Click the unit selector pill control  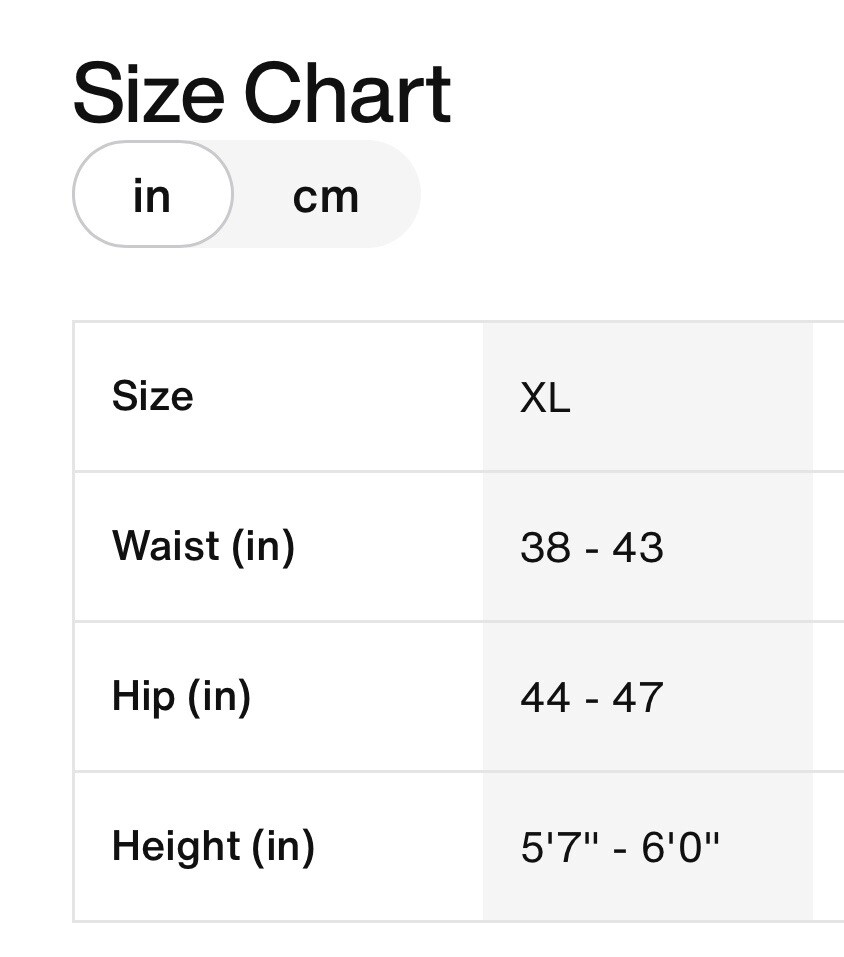[246, 194]
